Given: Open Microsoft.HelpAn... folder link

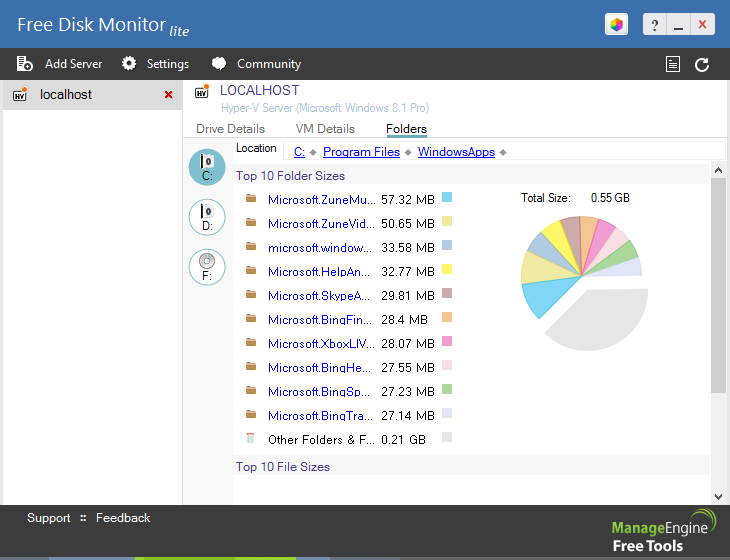Looking at the screenshot, I should [319, 272].
